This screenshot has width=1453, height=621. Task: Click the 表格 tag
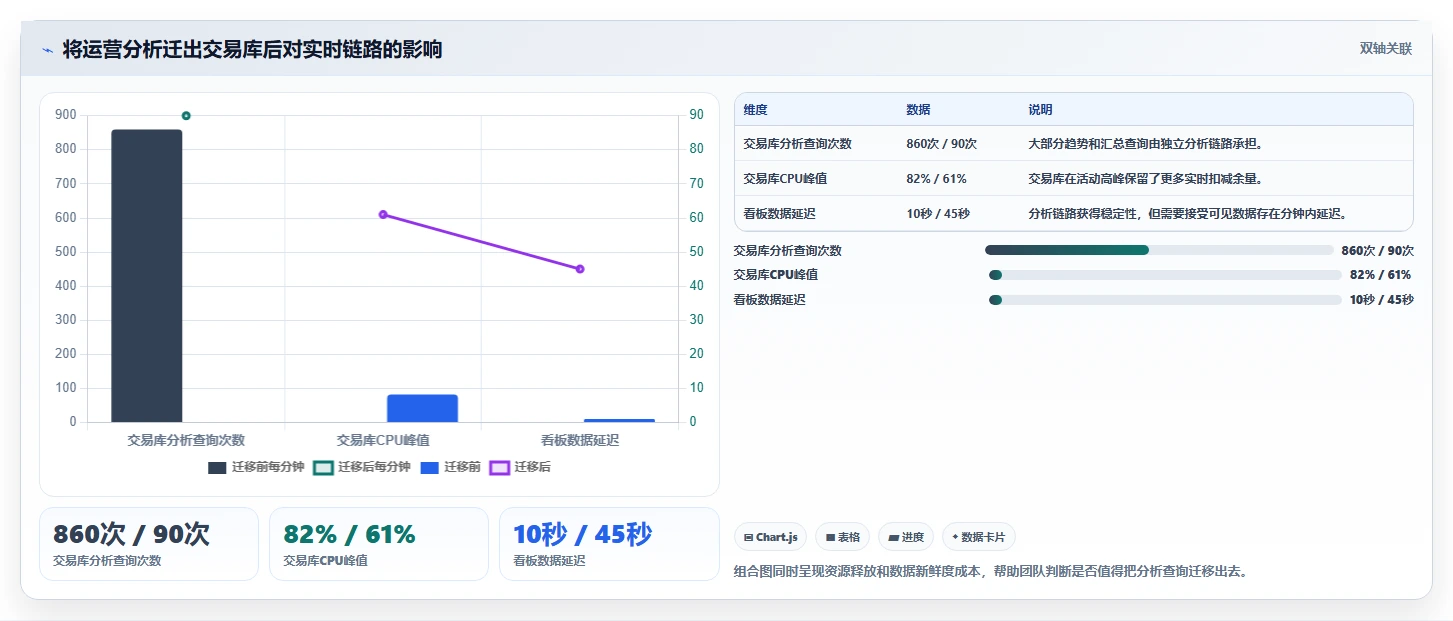pyautogui.click(x=843, y=537)
